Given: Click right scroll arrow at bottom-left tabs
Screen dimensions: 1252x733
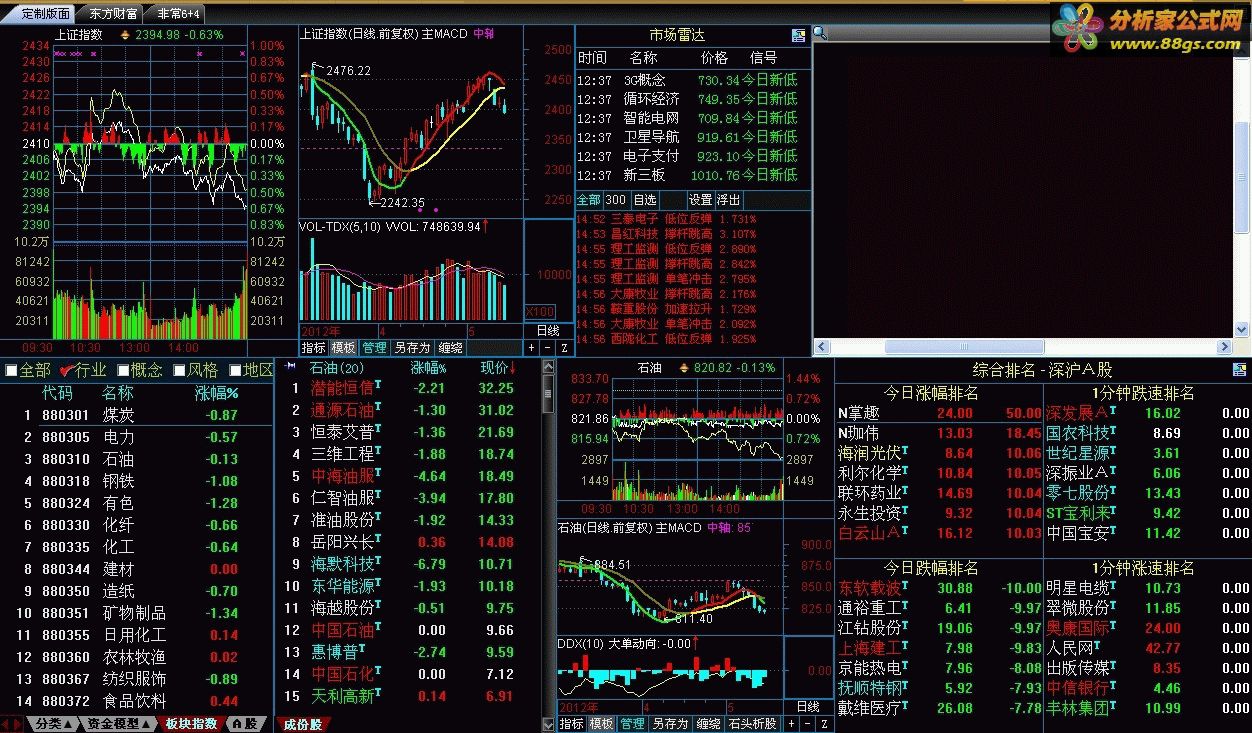Looking at the screenshot, I should pyautogui.click(x=18, y=724).
